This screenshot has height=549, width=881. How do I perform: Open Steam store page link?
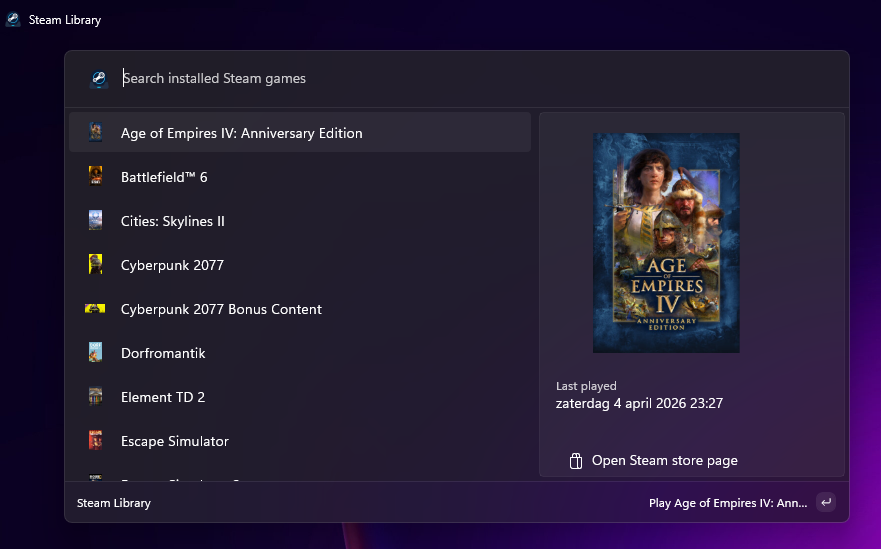[x=665, y=461]
